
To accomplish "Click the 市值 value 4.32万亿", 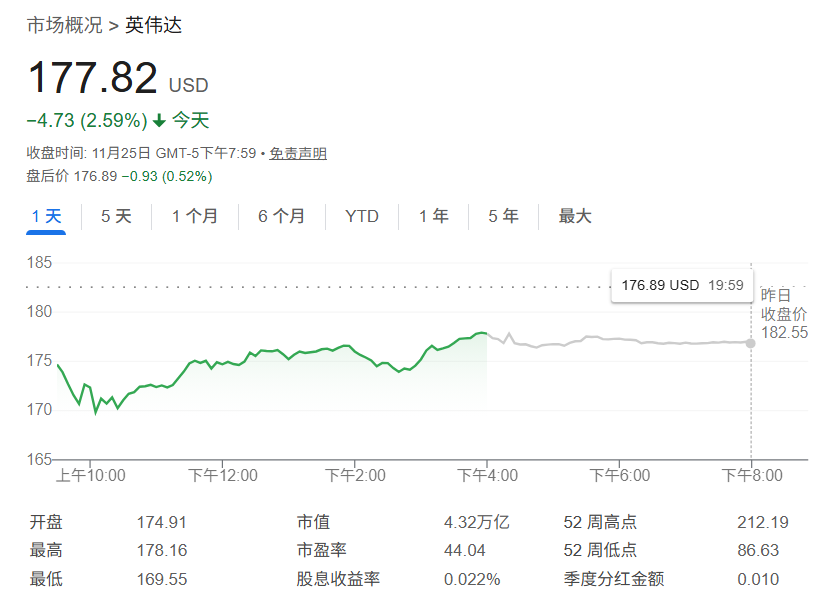I will pos(476,522).
